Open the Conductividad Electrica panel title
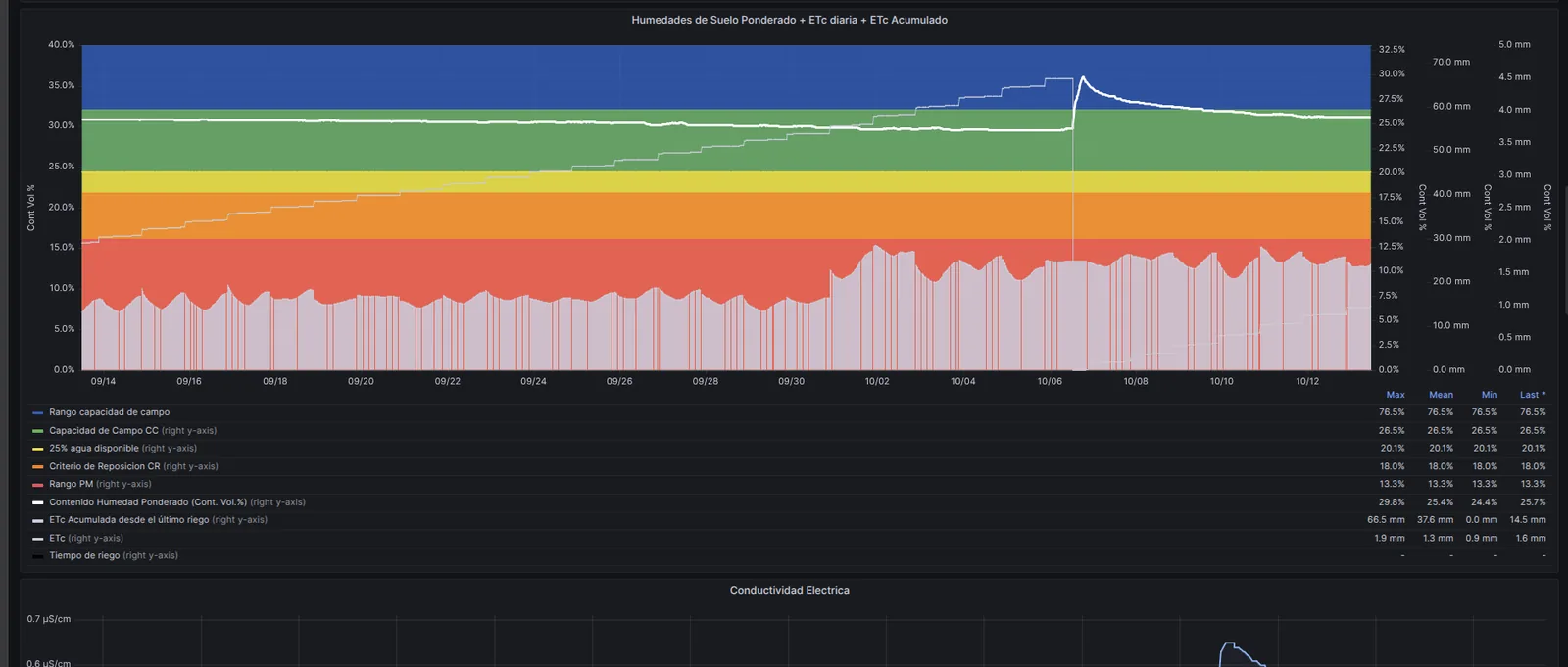Viewport: 1568px width, 667px height. coord(789,591)
